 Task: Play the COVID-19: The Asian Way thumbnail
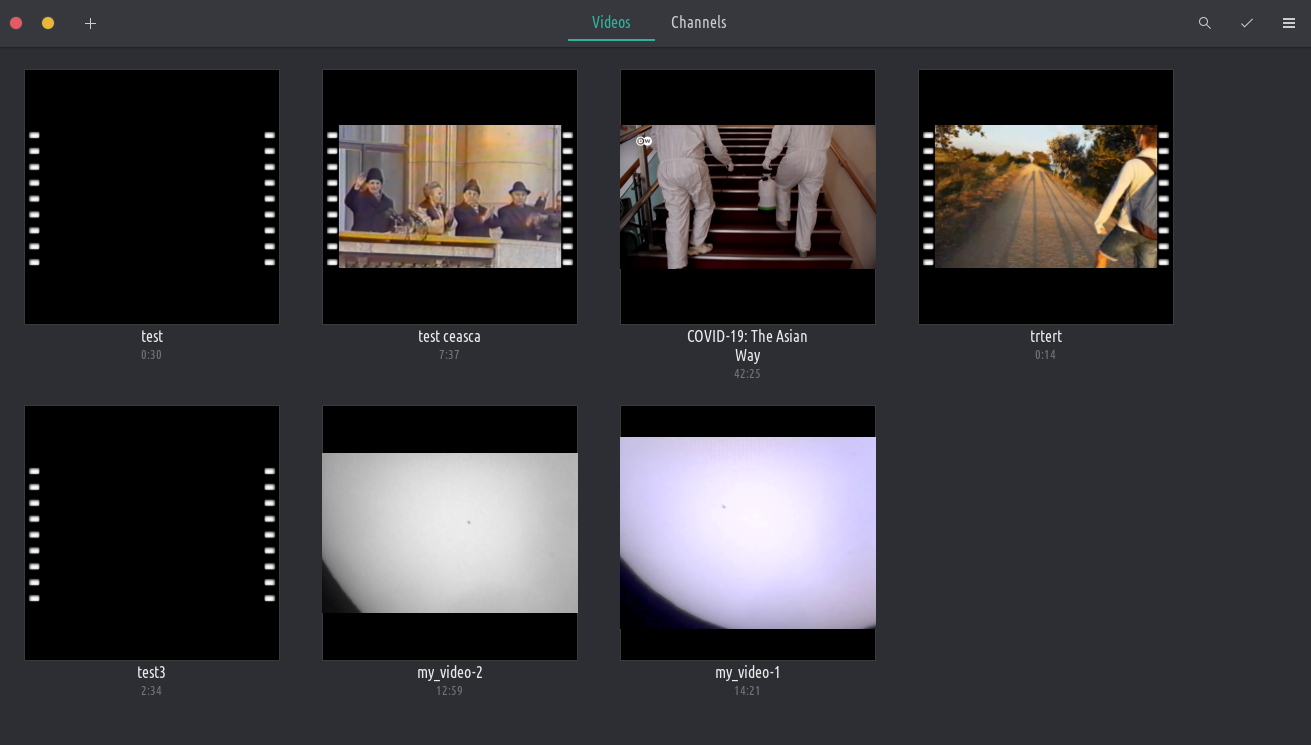tap(748, 197)
